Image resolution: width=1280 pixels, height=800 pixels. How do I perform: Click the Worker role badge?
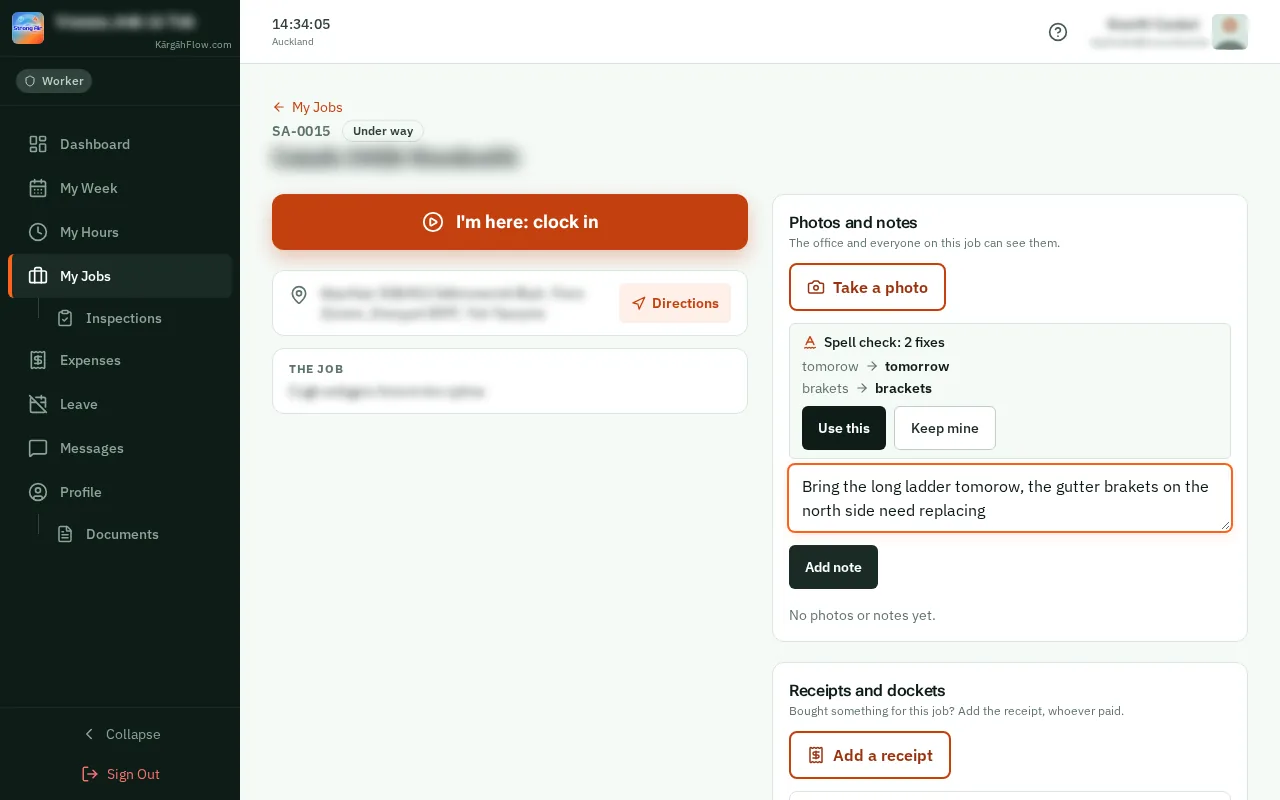pos(54,81)
